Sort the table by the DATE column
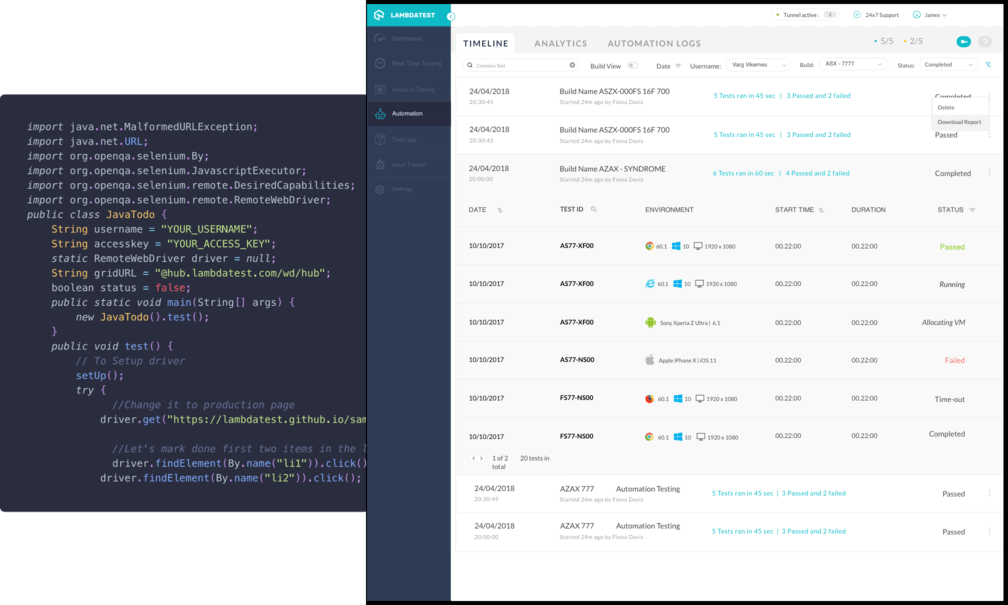The width and height of the screenshot is (1008, 605). tap(500, 210)
